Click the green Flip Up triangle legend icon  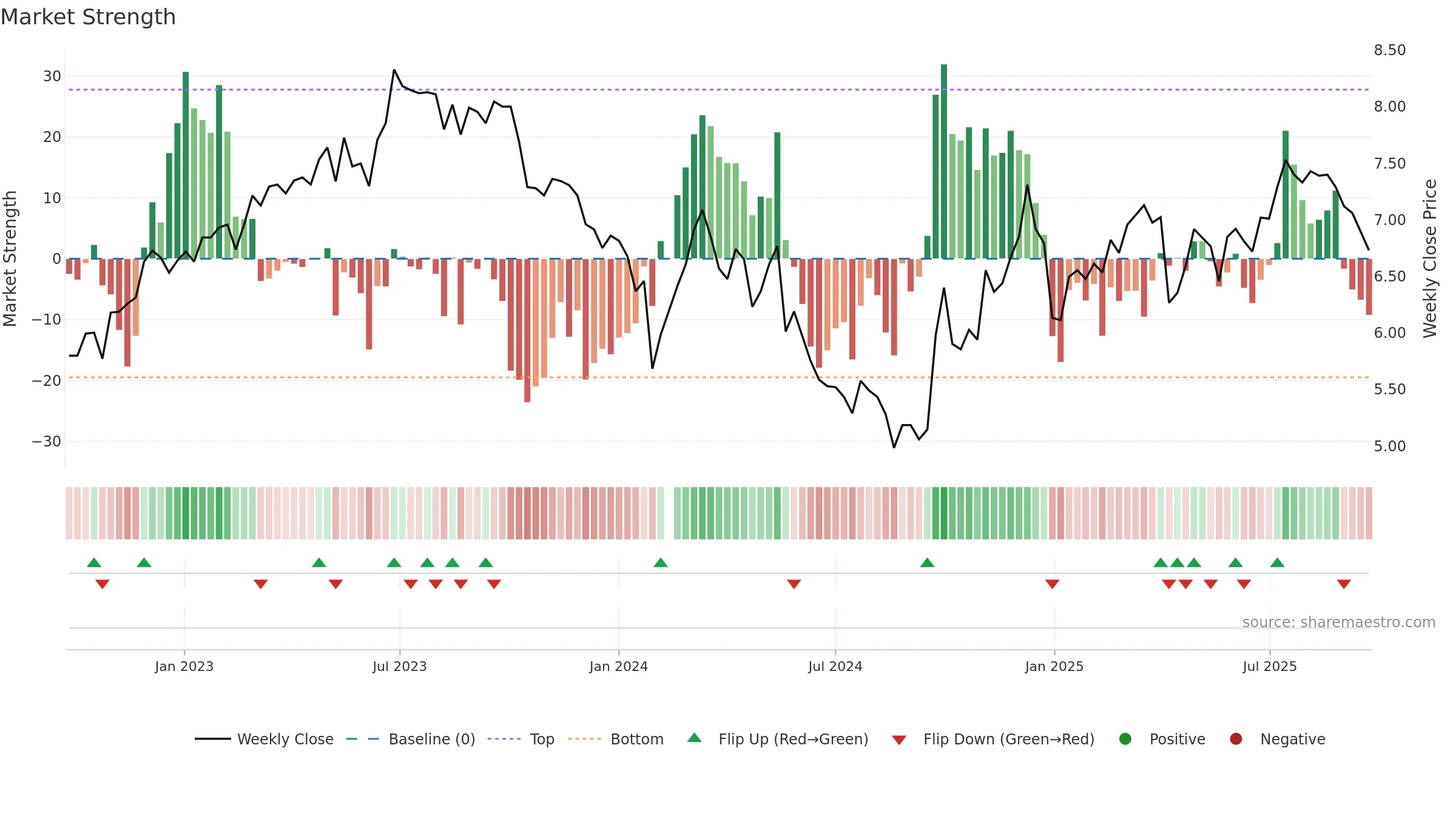click(x=695, y=738)
